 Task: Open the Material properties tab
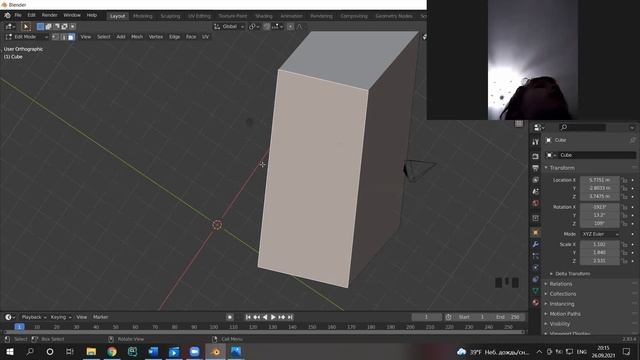(536, 302)
